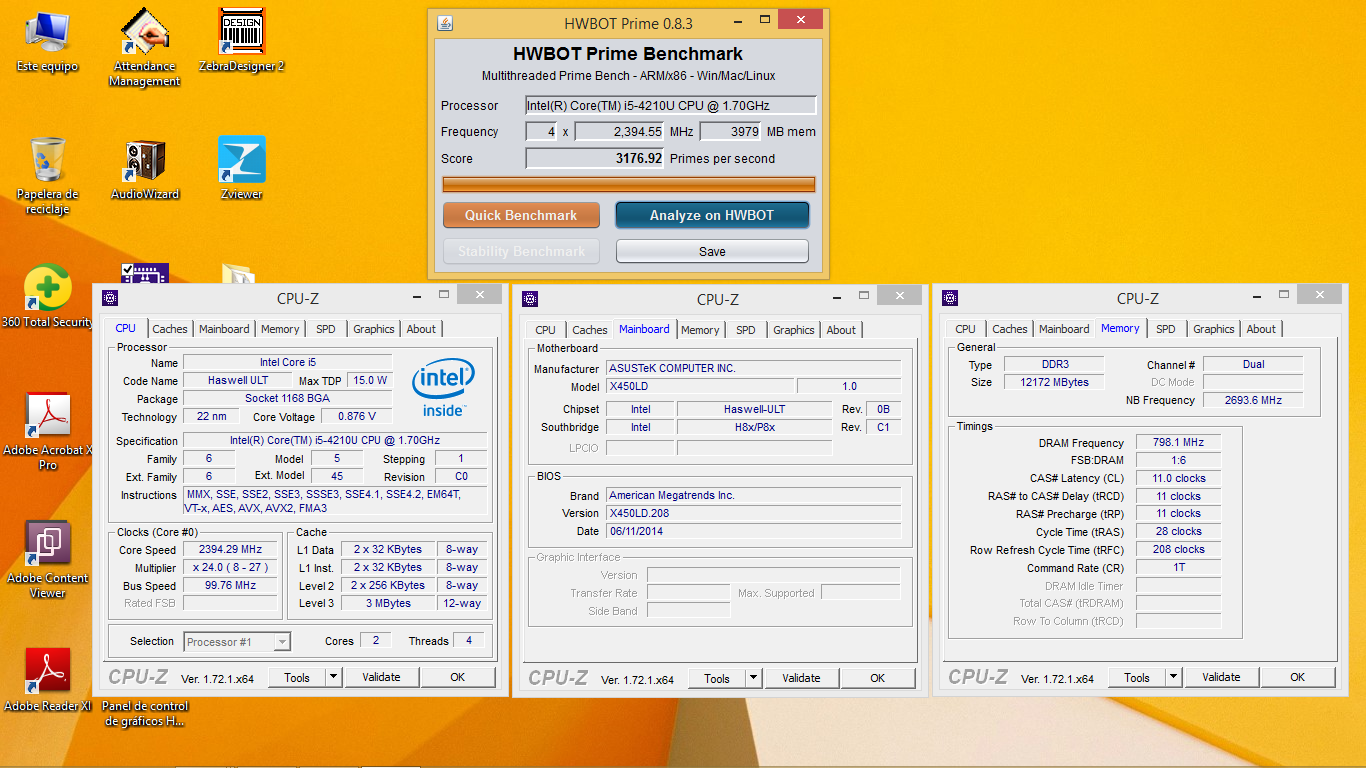
Task: Click DRAM Frequency value 798.1 MHz
Action: 1178,442
